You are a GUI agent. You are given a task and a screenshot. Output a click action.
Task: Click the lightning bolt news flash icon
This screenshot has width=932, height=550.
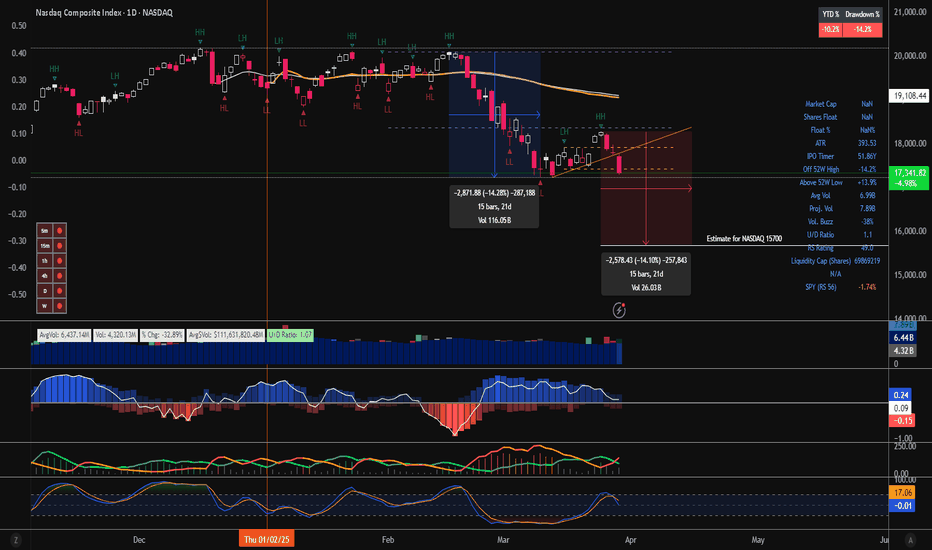(x=619, y=310)
